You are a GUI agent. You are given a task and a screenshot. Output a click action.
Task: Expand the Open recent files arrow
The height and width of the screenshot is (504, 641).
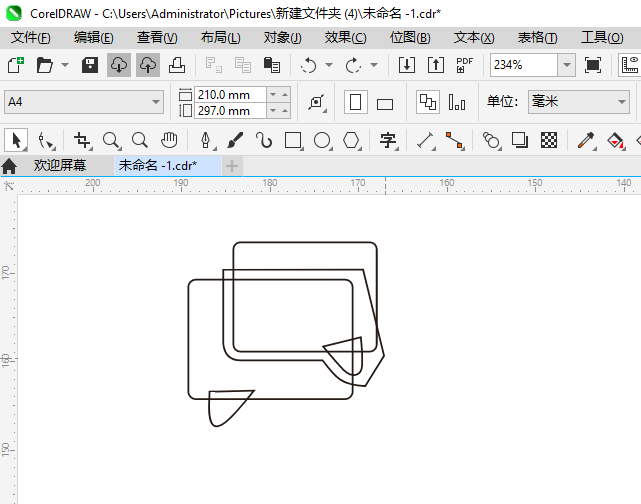coord(65,65)
